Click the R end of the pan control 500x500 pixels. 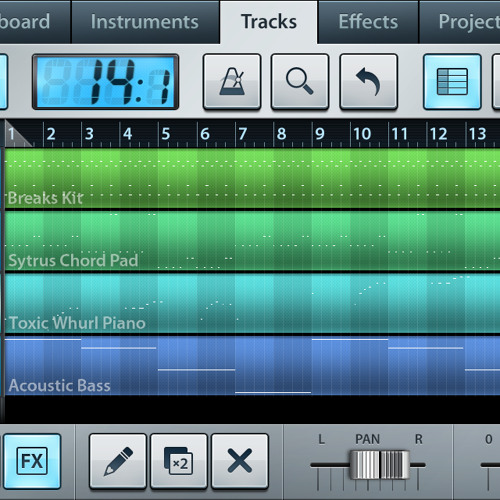419,439
